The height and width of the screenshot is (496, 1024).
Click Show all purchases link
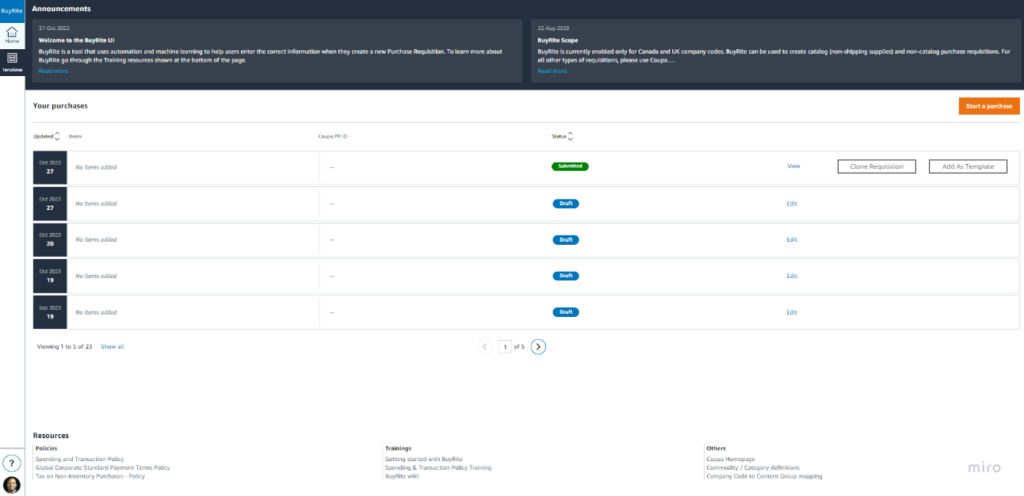coord(112,347)
